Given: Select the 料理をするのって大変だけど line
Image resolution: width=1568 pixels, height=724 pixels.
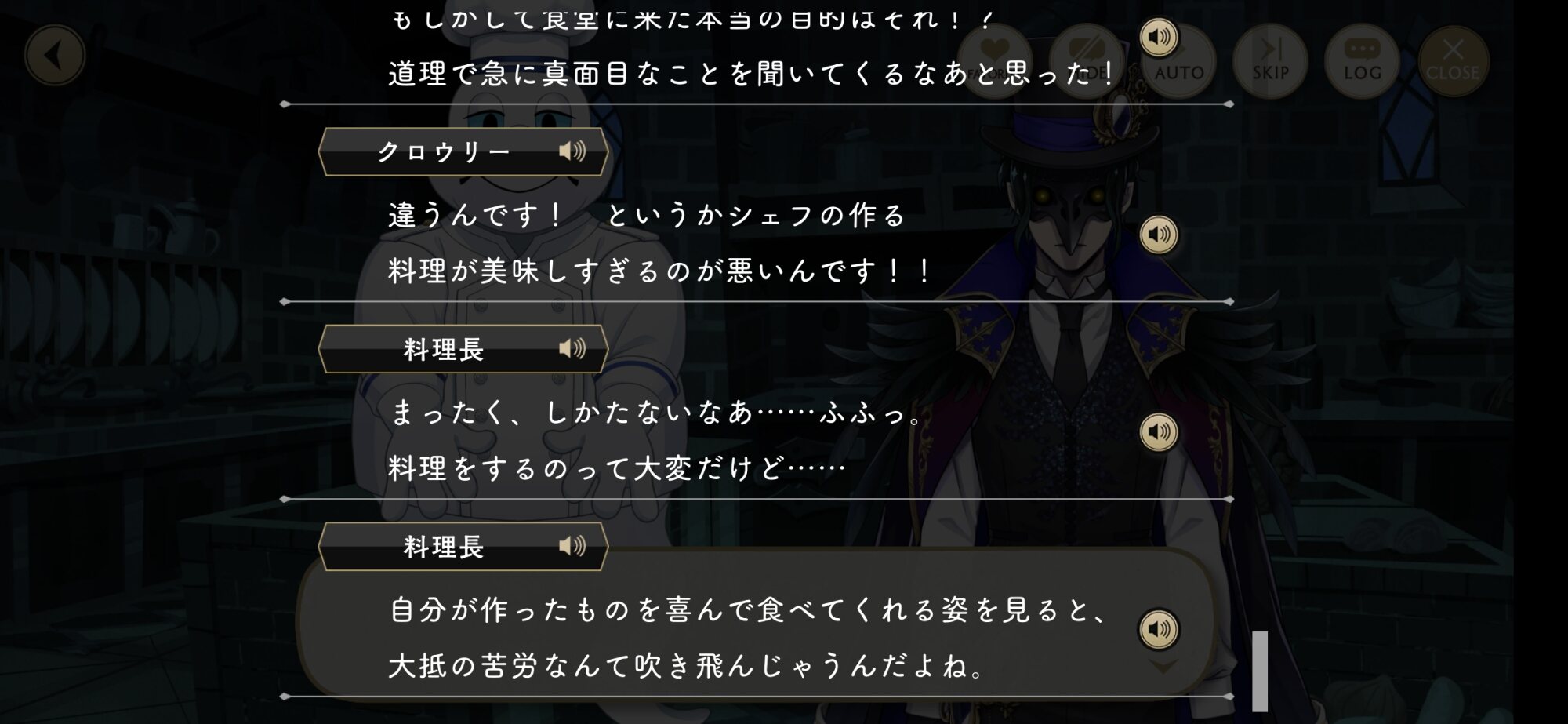Looking at the screenshot, I should 617,468.
